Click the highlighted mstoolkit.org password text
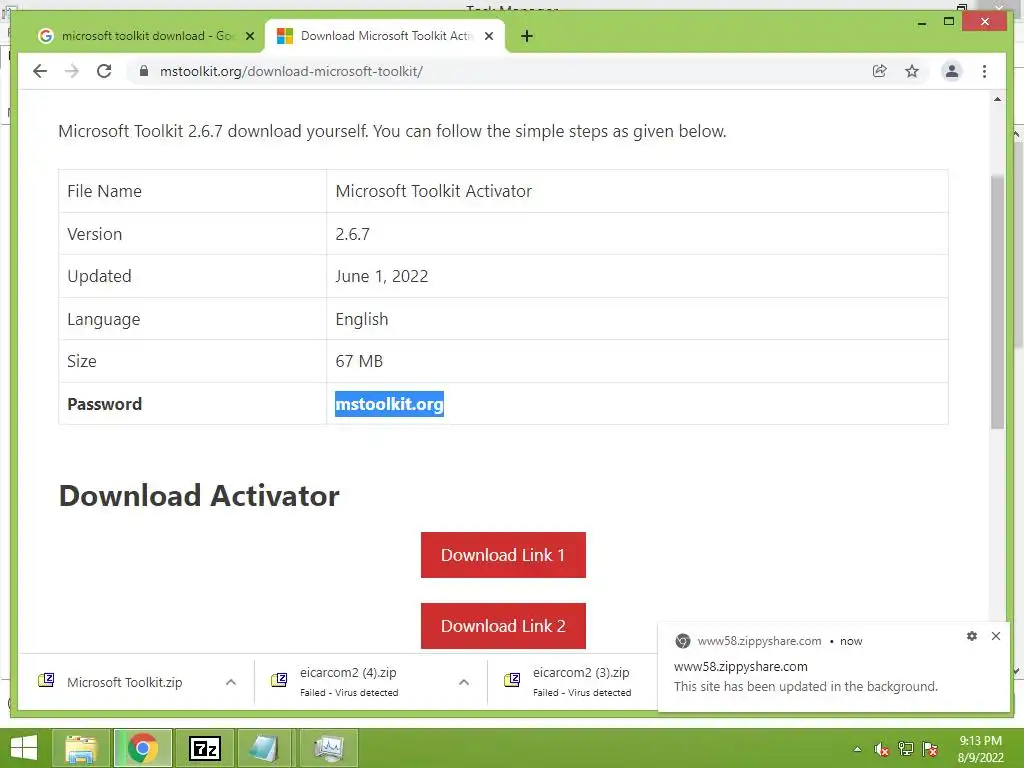Viewport: 1024px width, 768px height. tap(389, 404)
